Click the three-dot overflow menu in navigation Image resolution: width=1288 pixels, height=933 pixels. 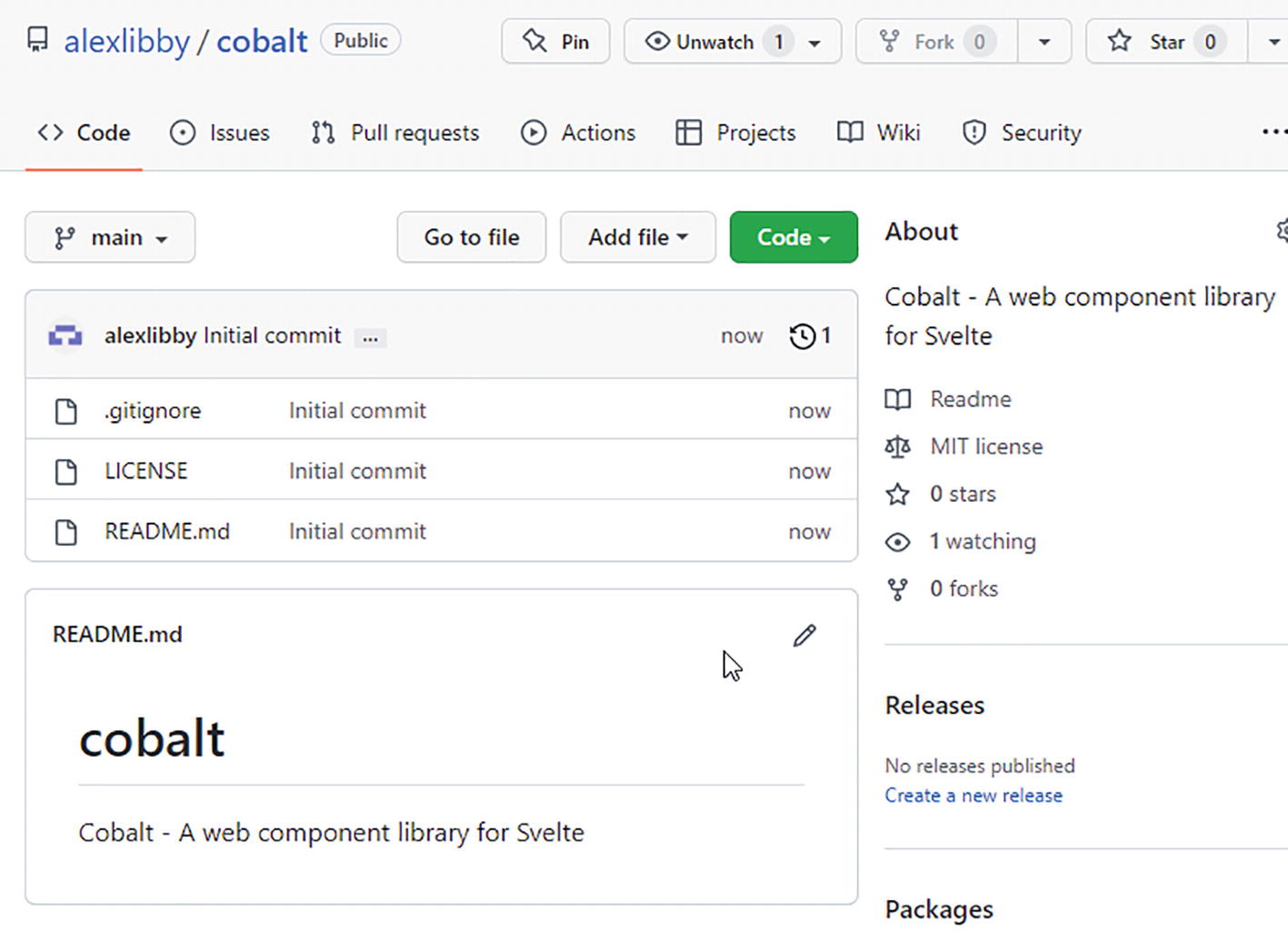1273,133
